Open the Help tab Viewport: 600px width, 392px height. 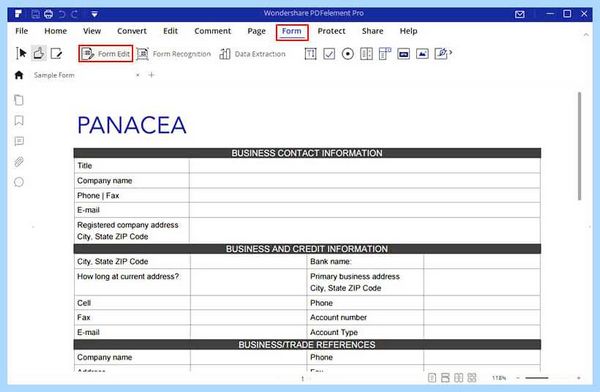(x=408, y=31)
